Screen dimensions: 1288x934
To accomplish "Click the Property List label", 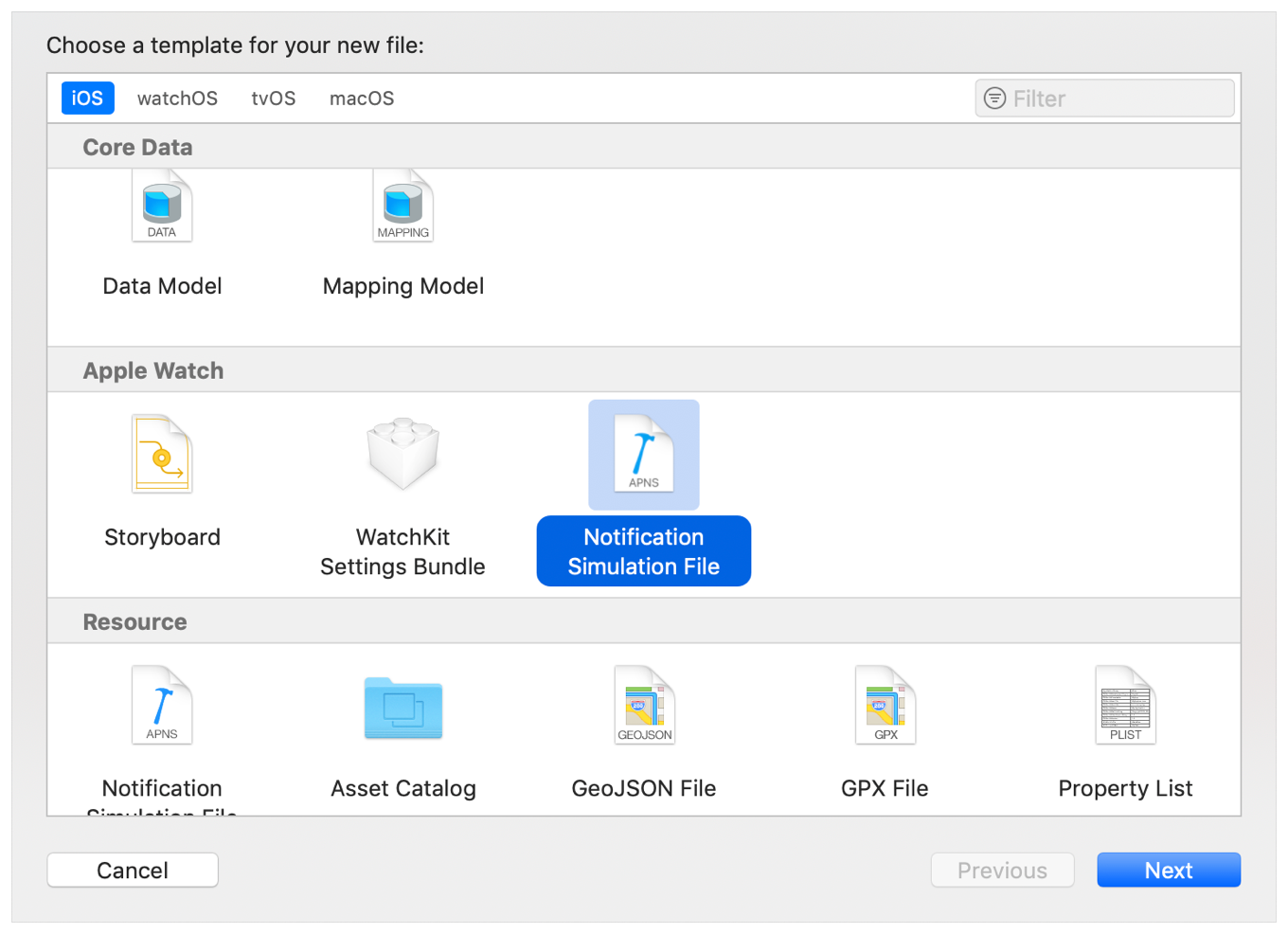I will [x=1126, y=788].
